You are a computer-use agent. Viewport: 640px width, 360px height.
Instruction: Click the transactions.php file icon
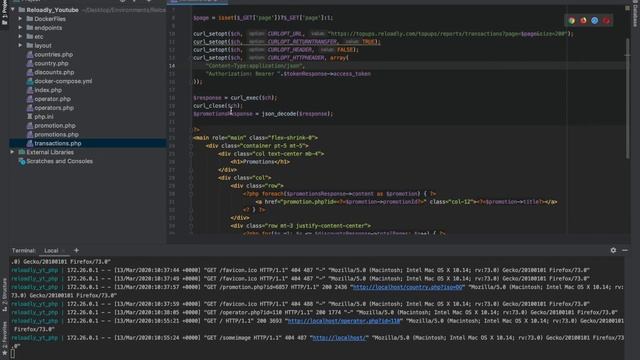30,143
